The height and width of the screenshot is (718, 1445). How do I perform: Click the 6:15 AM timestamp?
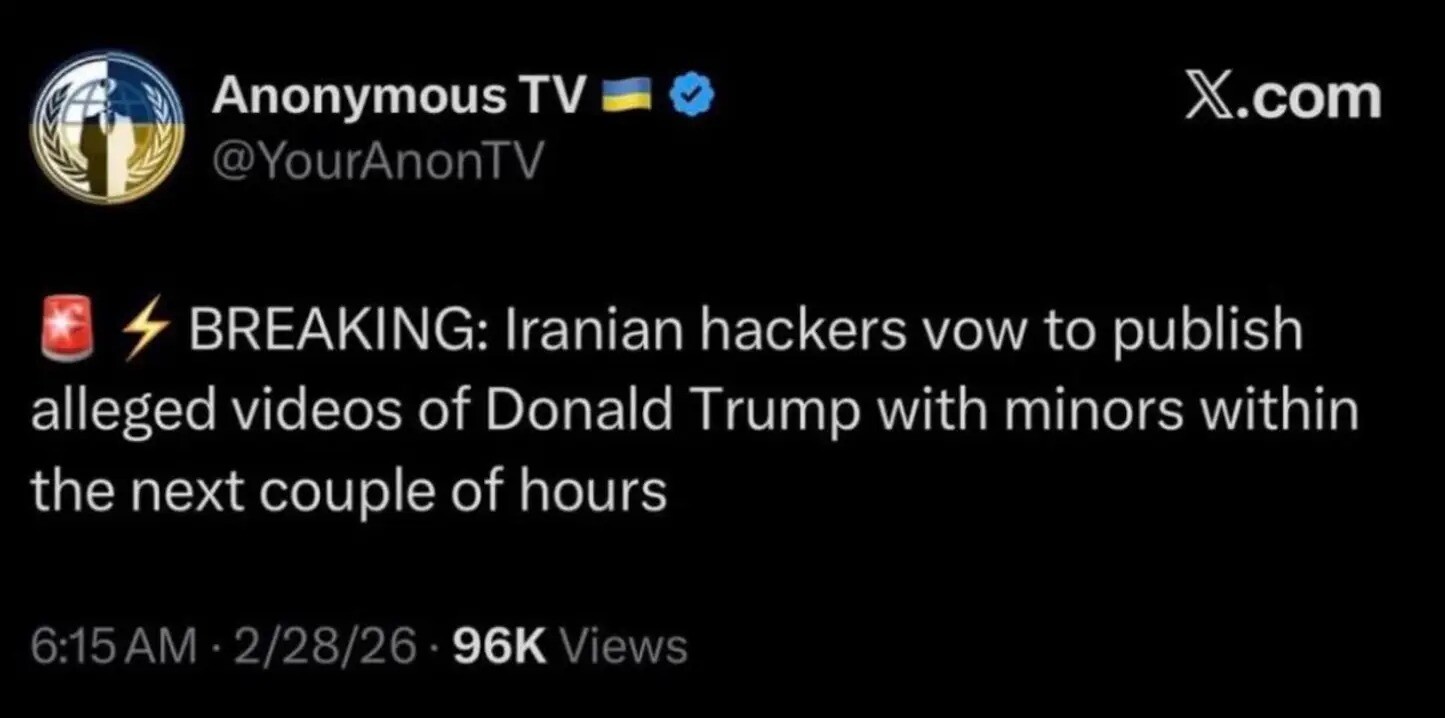[x=113, y=646]
